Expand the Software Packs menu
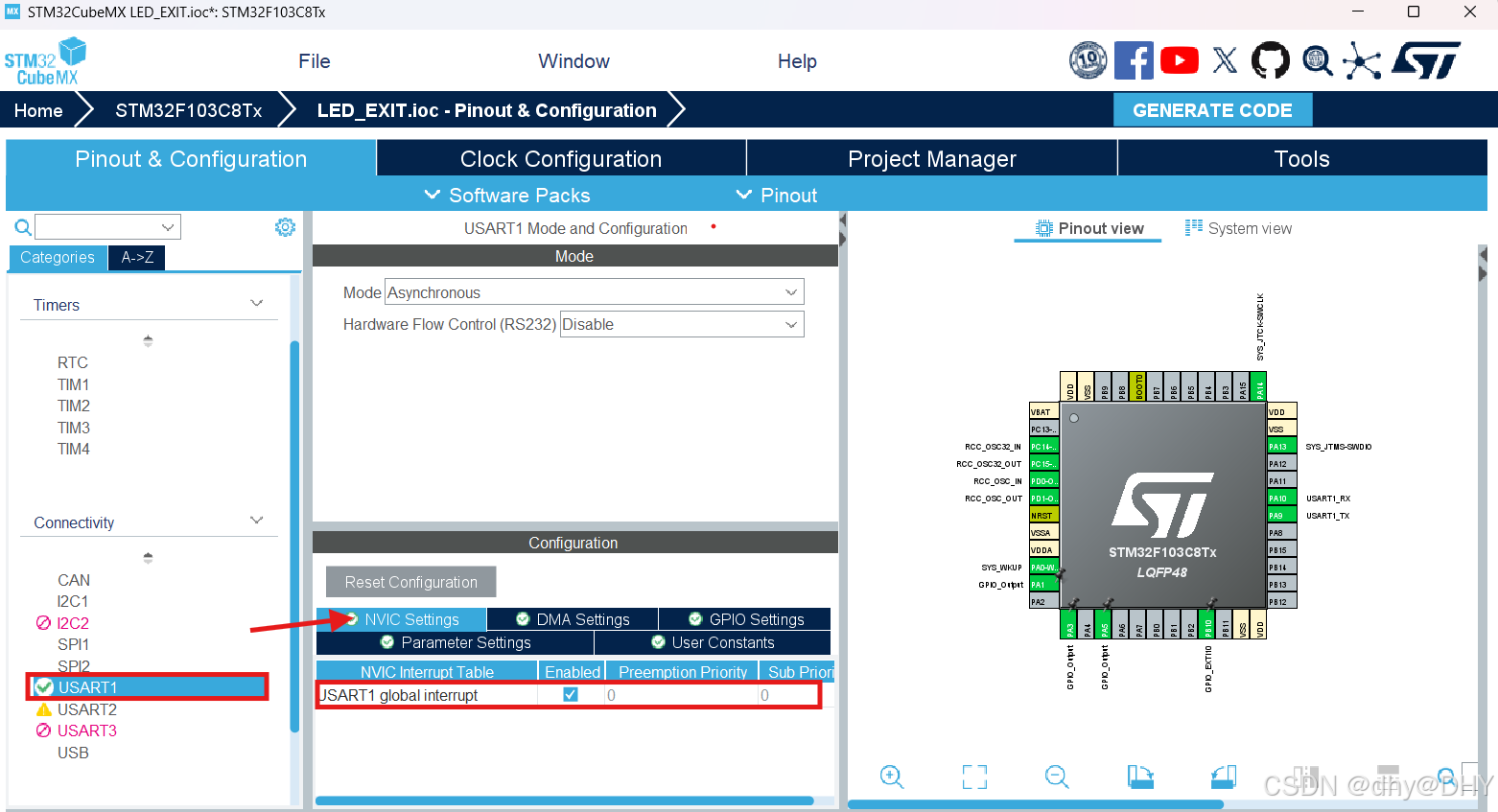The width and height of the screenshot is (1498, 812). coord(507,195)
